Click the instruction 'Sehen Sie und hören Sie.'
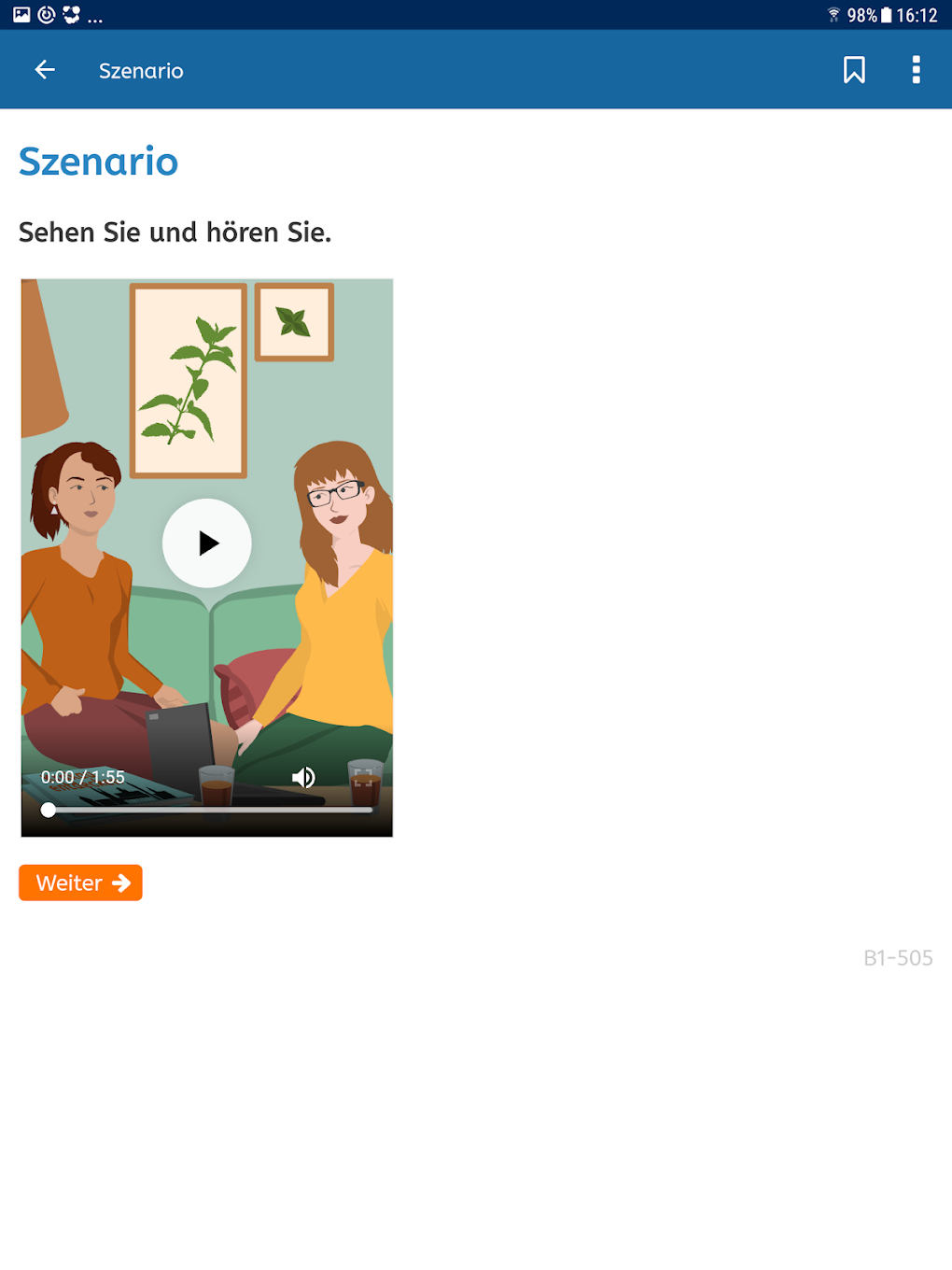 click(175, 232)
